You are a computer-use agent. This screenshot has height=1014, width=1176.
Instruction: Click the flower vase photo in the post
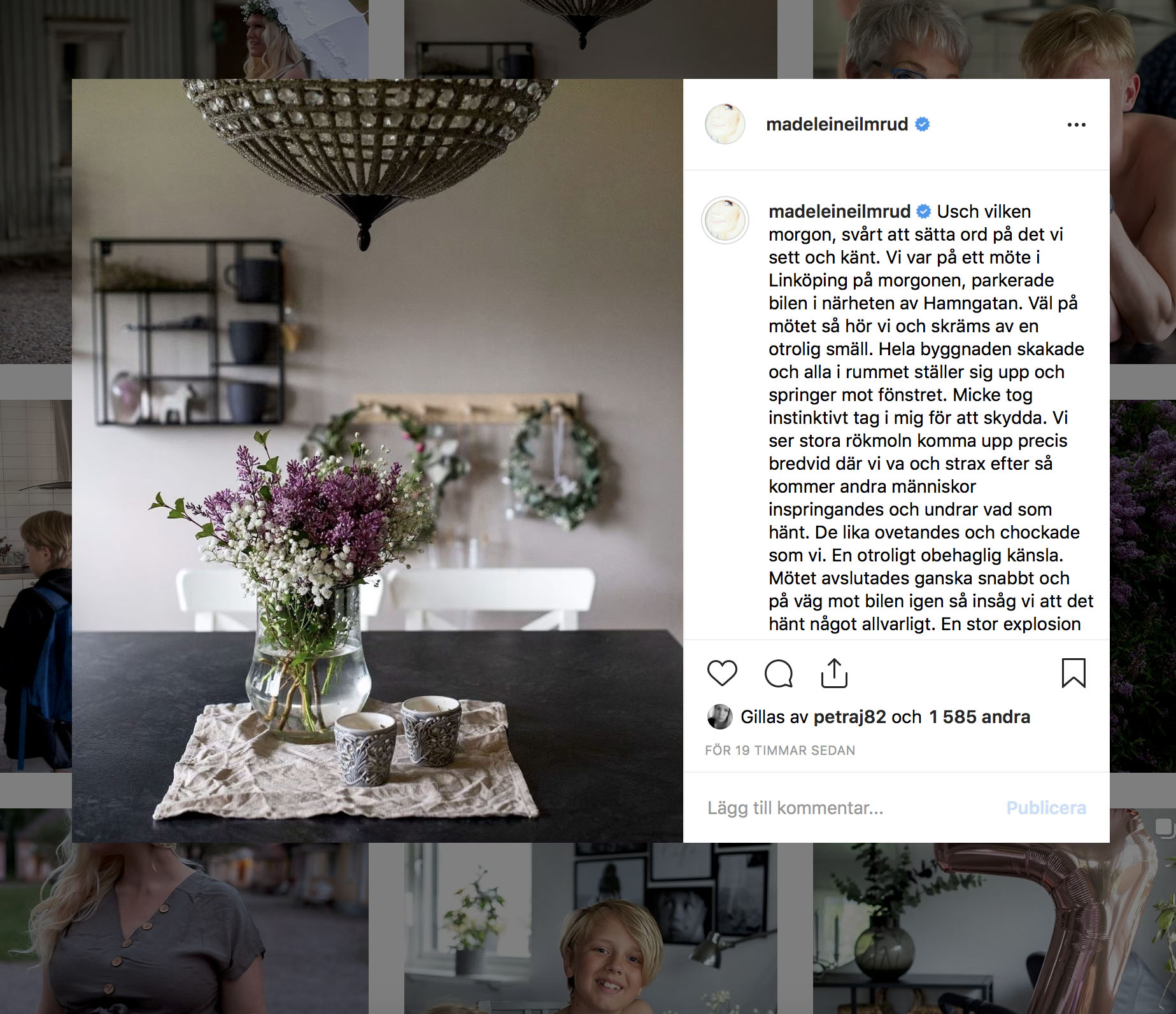(378, 461)
